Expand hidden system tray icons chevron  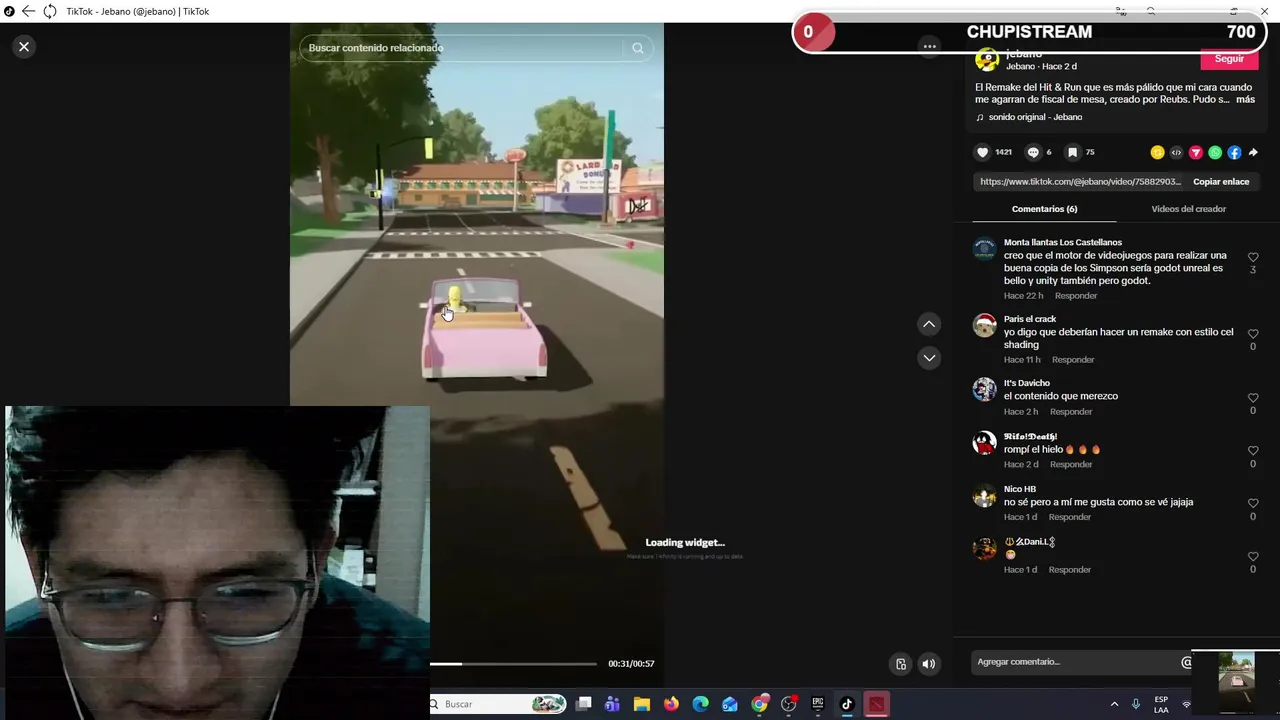point(1114,704)
